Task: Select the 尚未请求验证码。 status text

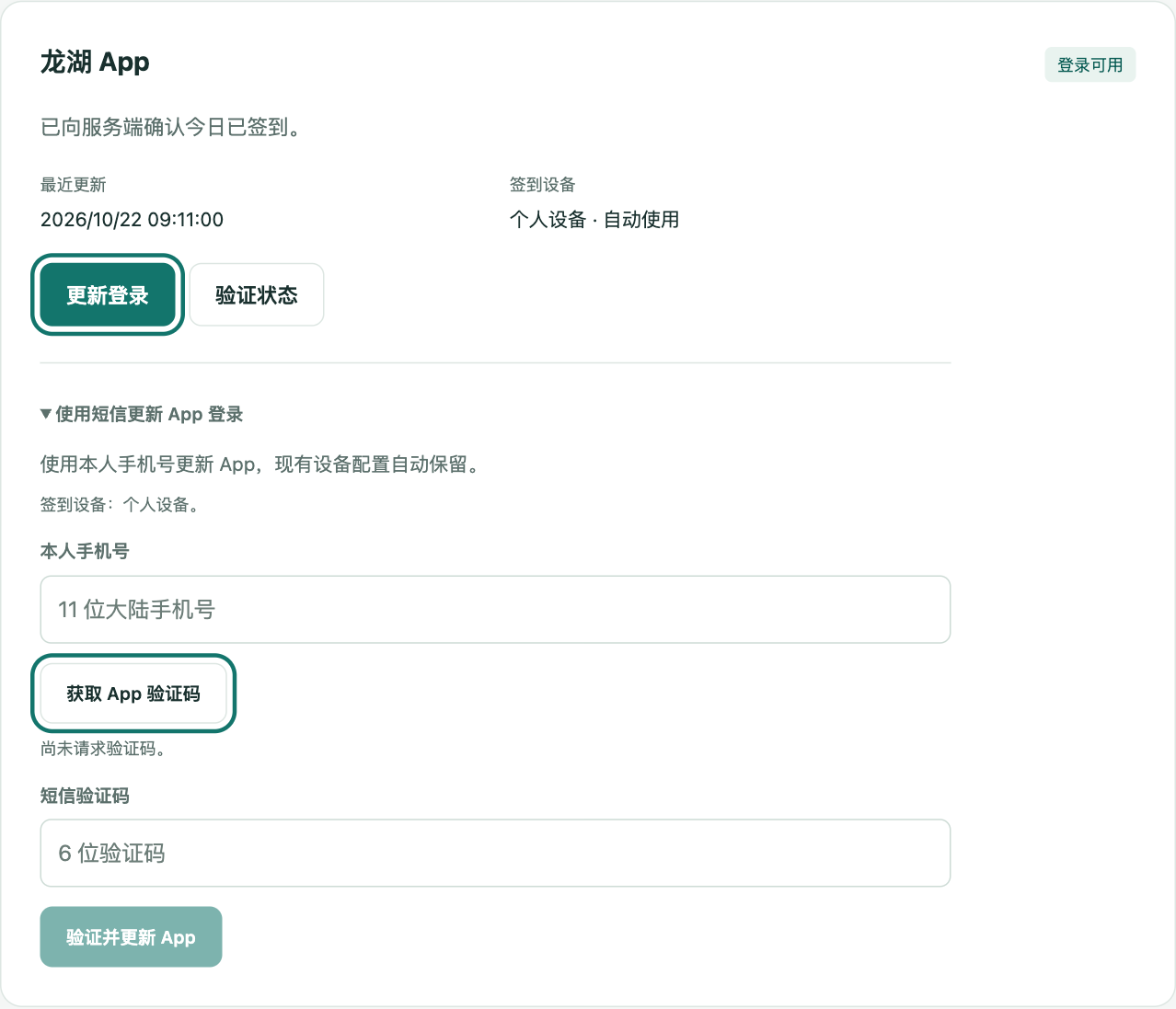Action: (105, 749)
